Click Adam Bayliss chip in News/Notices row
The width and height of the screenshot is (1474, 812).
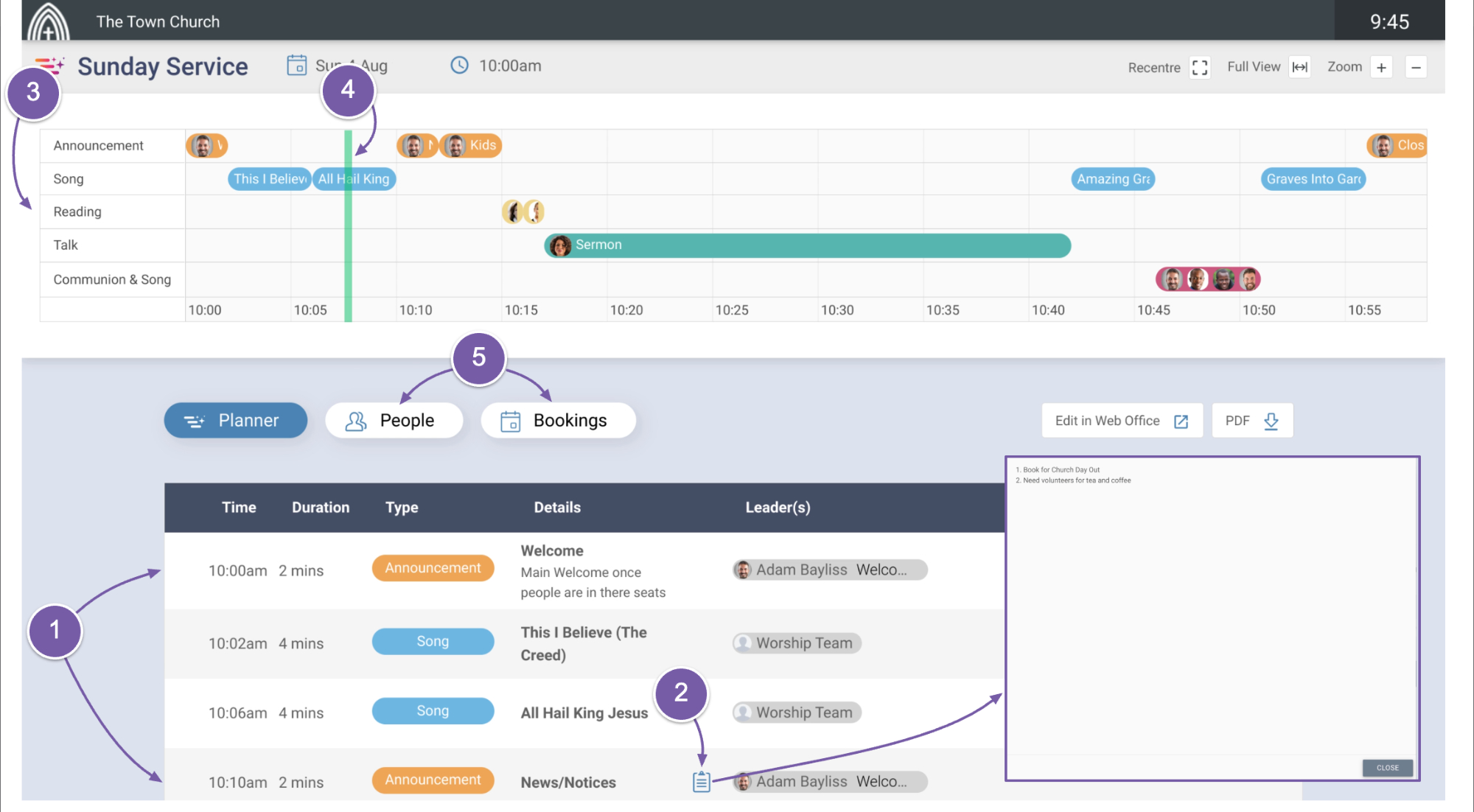830,782
